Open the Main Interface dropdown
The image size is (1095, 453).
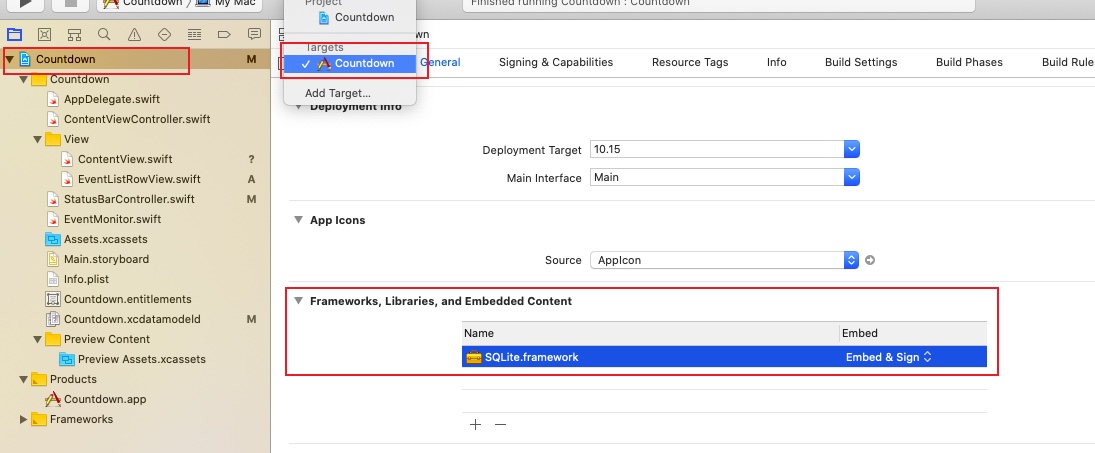[852, 177]
